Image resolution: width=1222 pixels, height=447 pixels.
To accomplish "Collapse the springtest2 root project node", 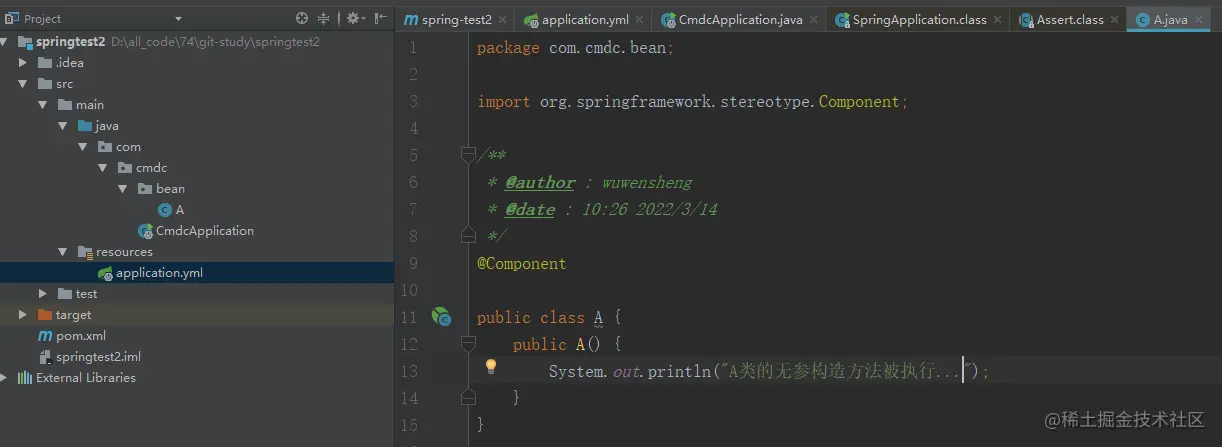I will coord(4,42).
